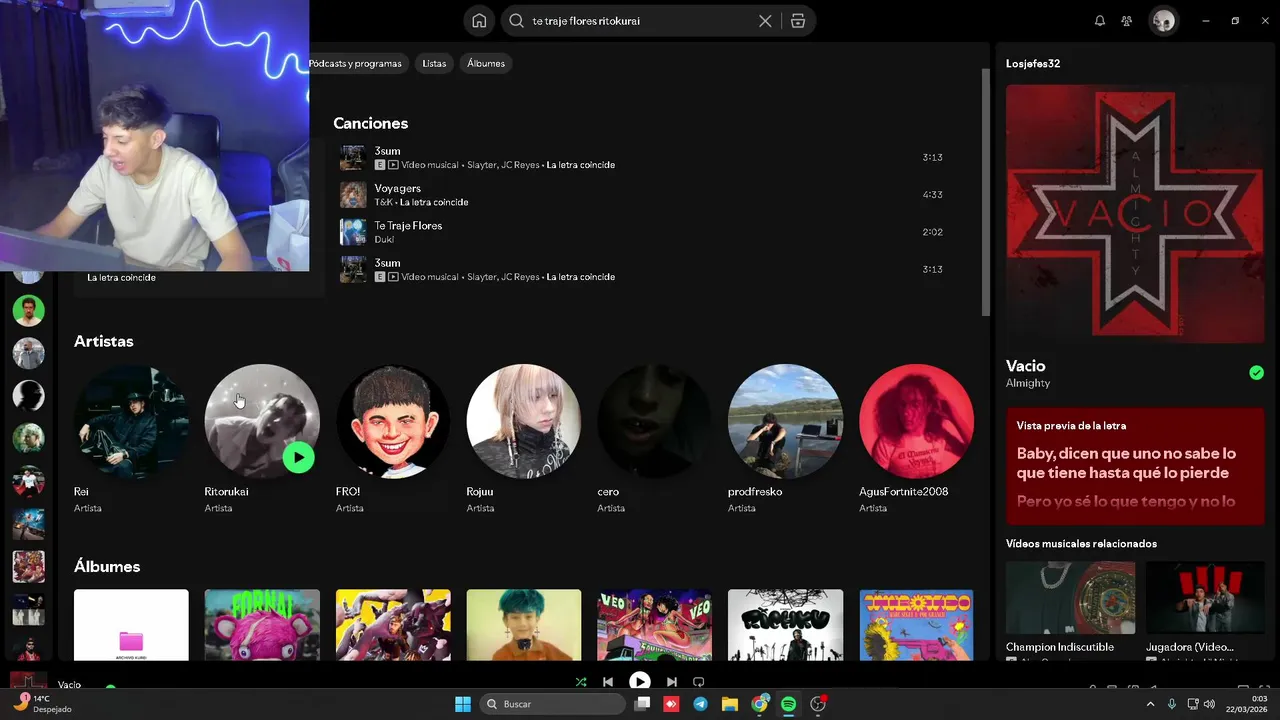Open the notifications bell

(1100, 21)
